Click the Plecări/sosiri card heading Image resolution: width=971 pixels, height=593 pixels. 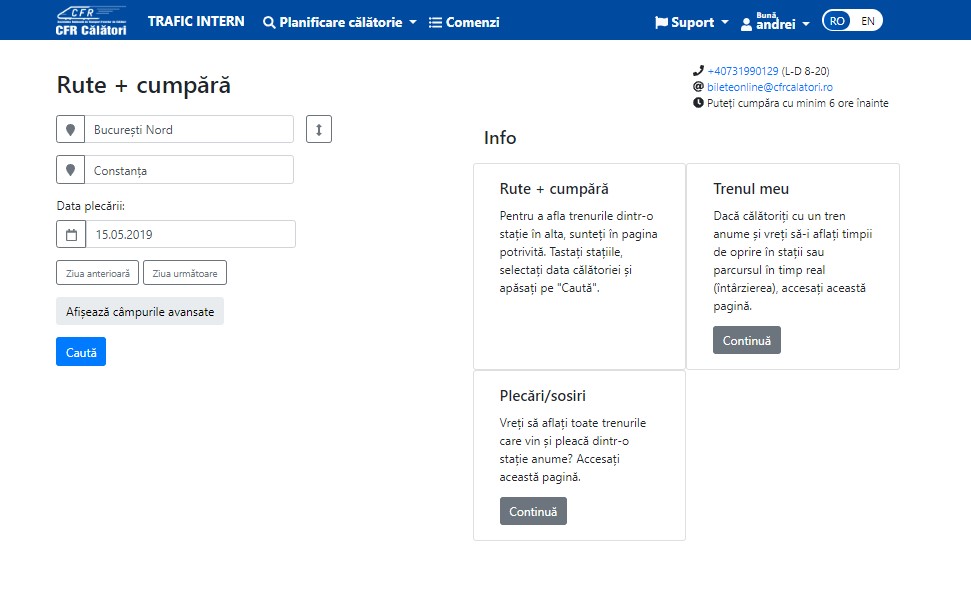pyautogui.click(x=542, y=396)
